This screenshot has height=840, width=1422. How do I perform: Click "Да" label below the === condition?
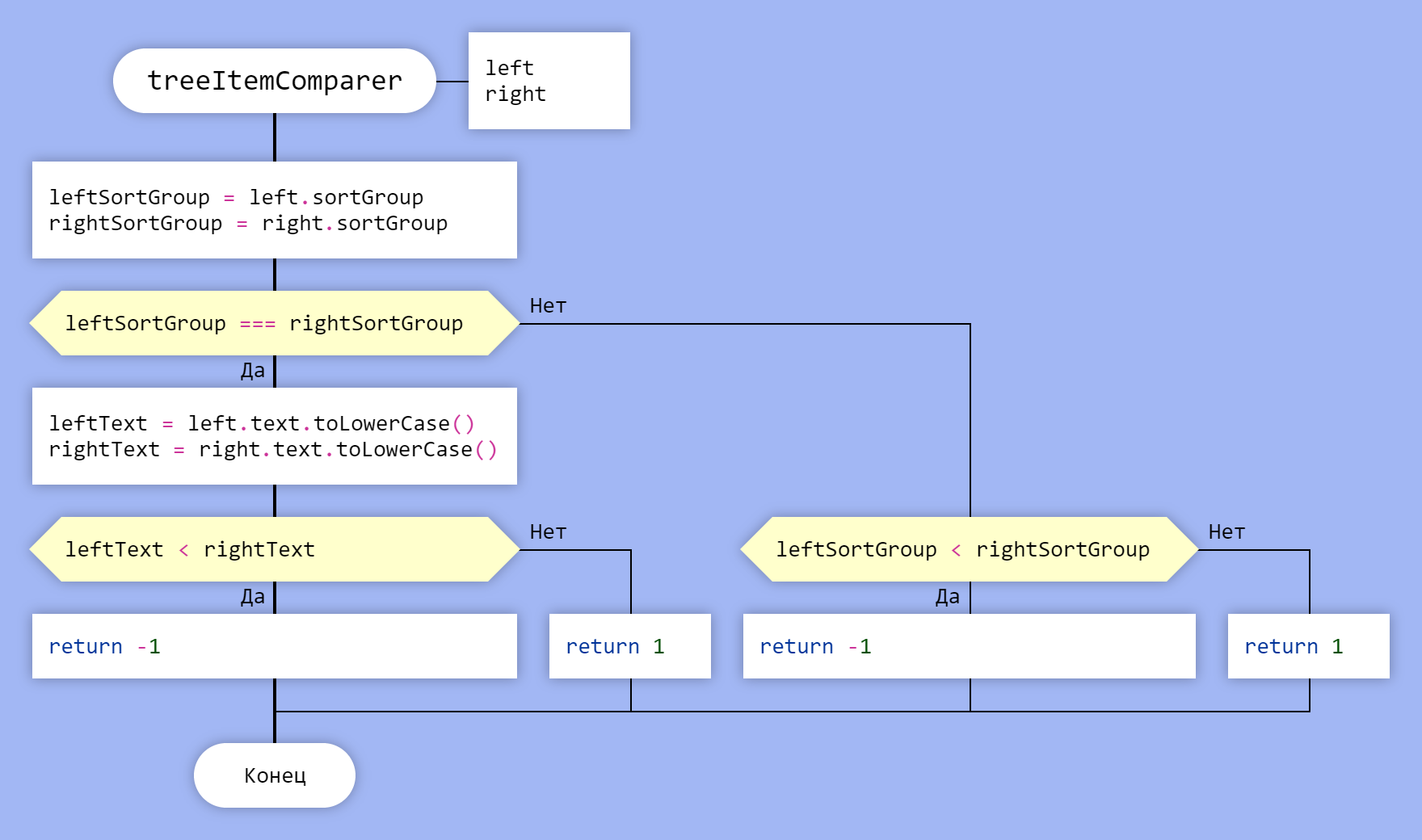(x=252, y=371)
